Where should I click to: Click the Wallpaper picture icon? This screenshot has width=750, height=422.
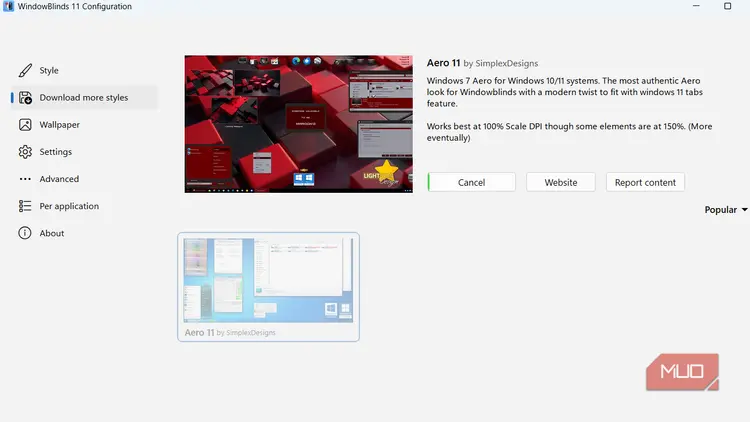pos(25,125)
